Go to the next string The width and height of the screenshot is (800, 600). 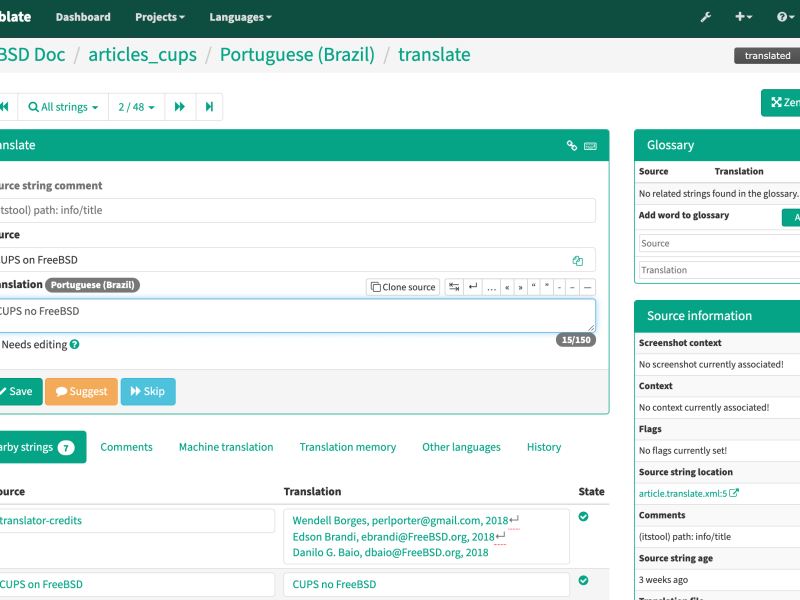pyautogui.click(x=180, y=107)
